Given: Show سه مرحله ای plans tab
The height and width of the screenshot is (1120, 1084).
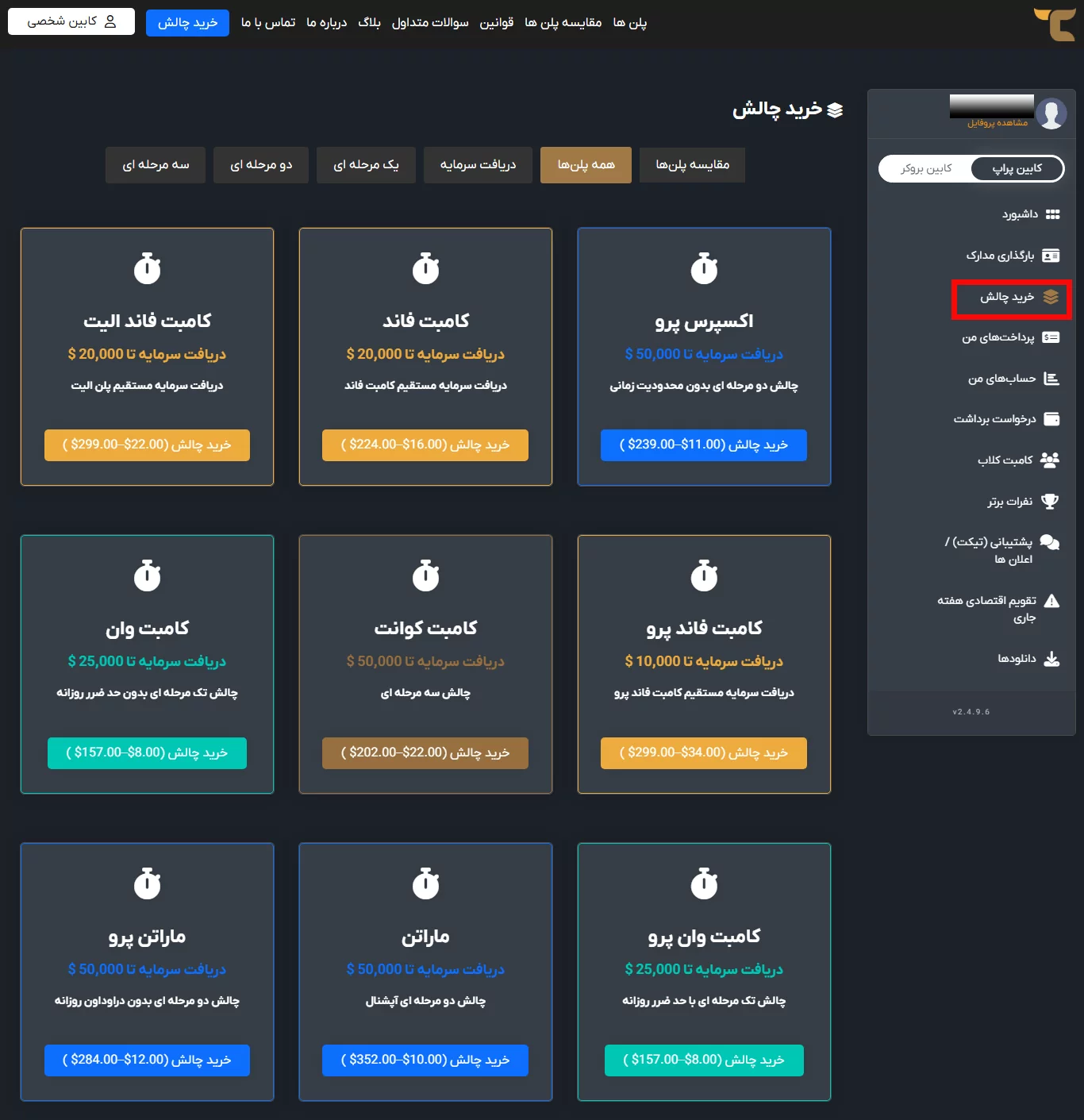Looking at the screenshot, I should click(156, 165).
